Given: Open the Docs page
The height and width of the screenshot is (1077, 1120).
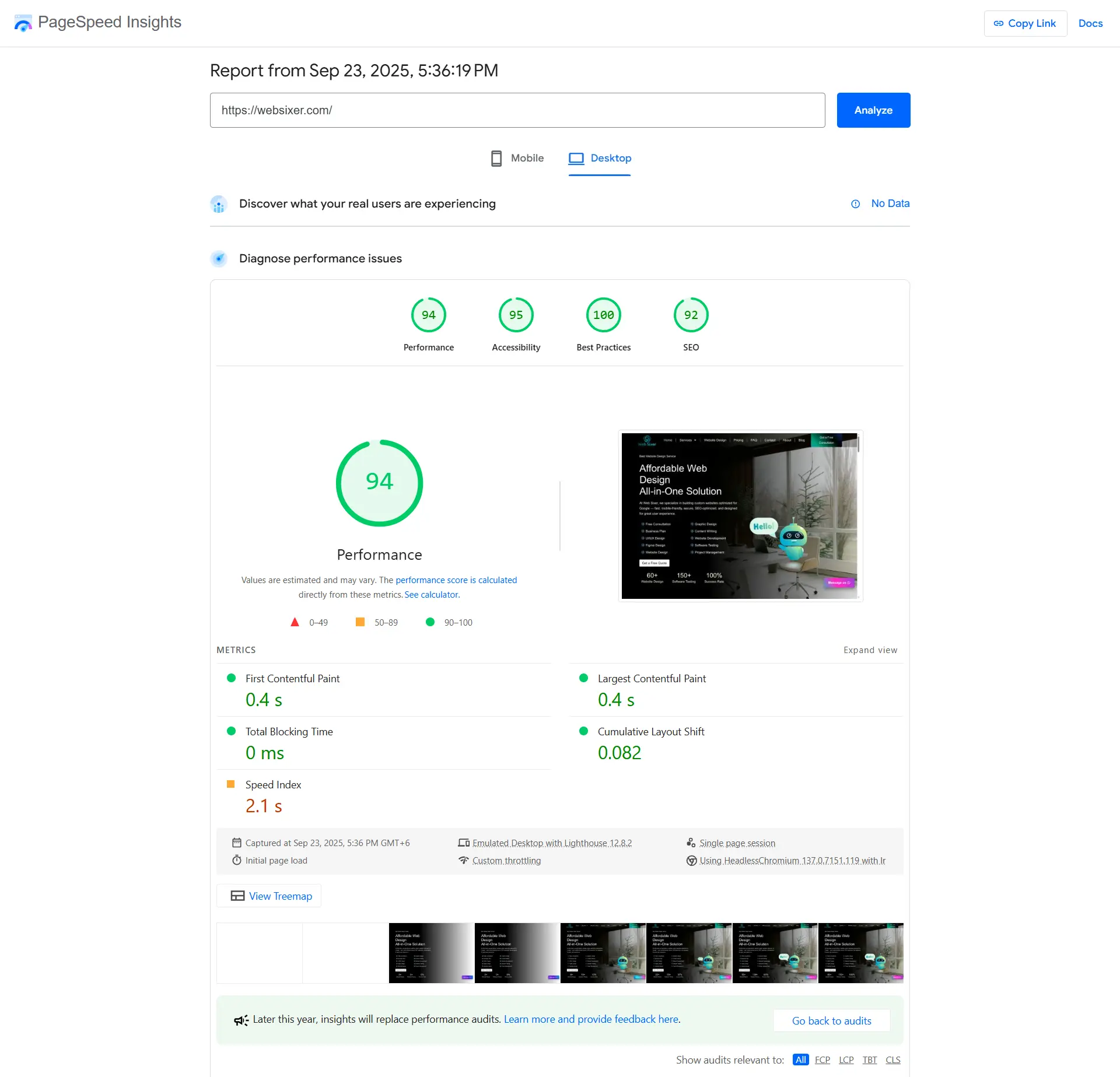Looking at the screenshot, I should pos(1090,23).
